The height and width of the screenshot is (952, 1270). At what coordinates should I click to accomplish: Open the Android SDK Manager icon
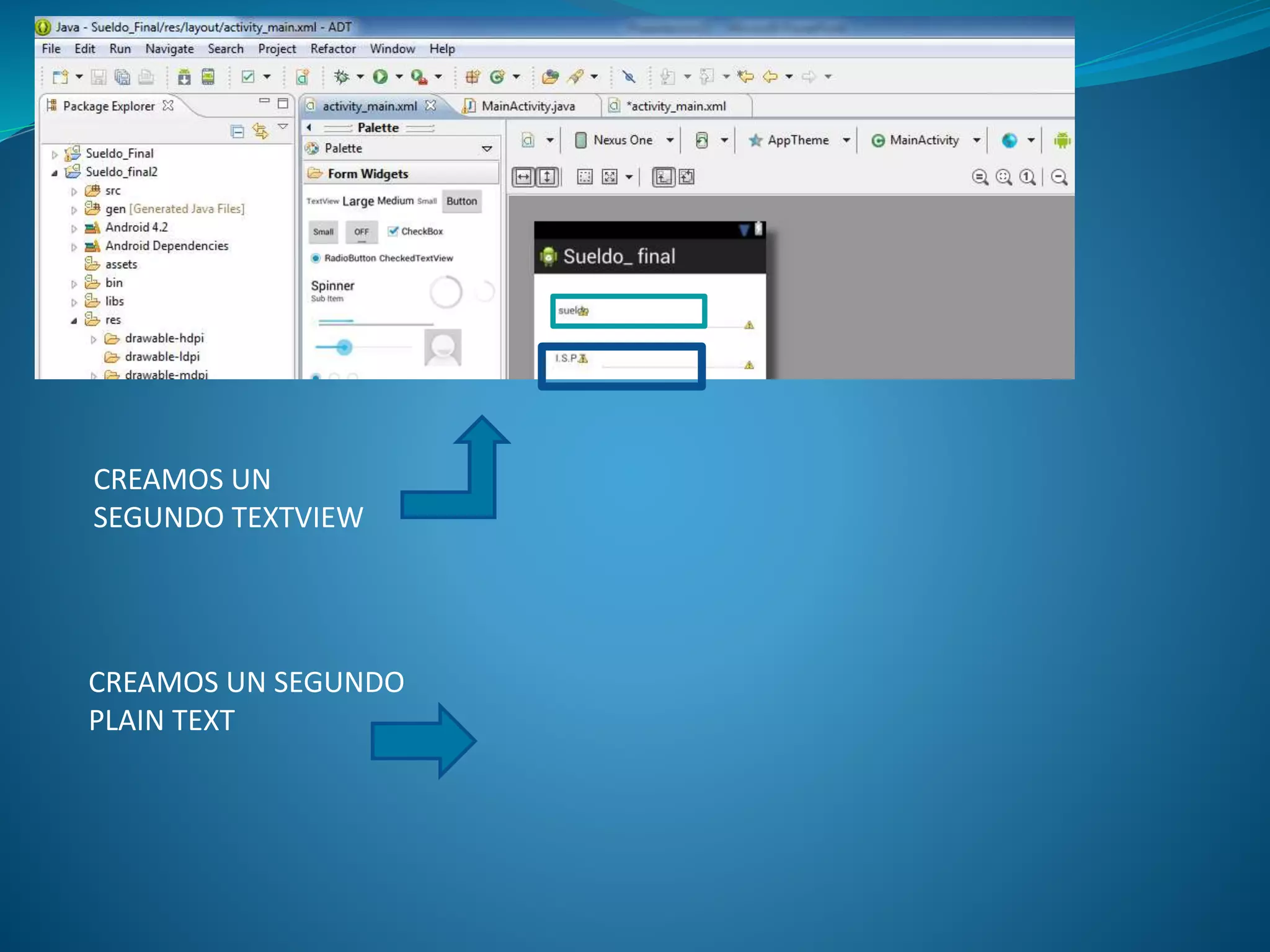pos(184,77)
